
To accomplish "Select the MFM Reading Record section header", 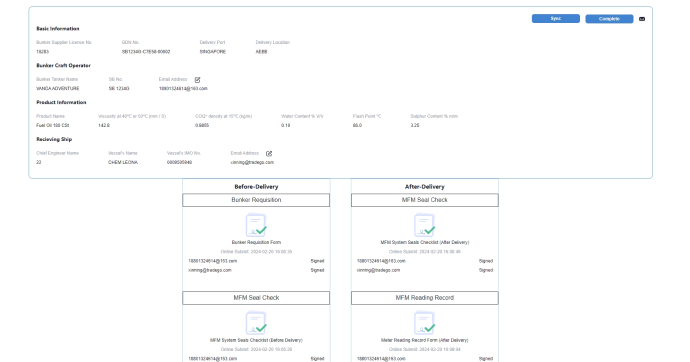I will coord(425,298).
